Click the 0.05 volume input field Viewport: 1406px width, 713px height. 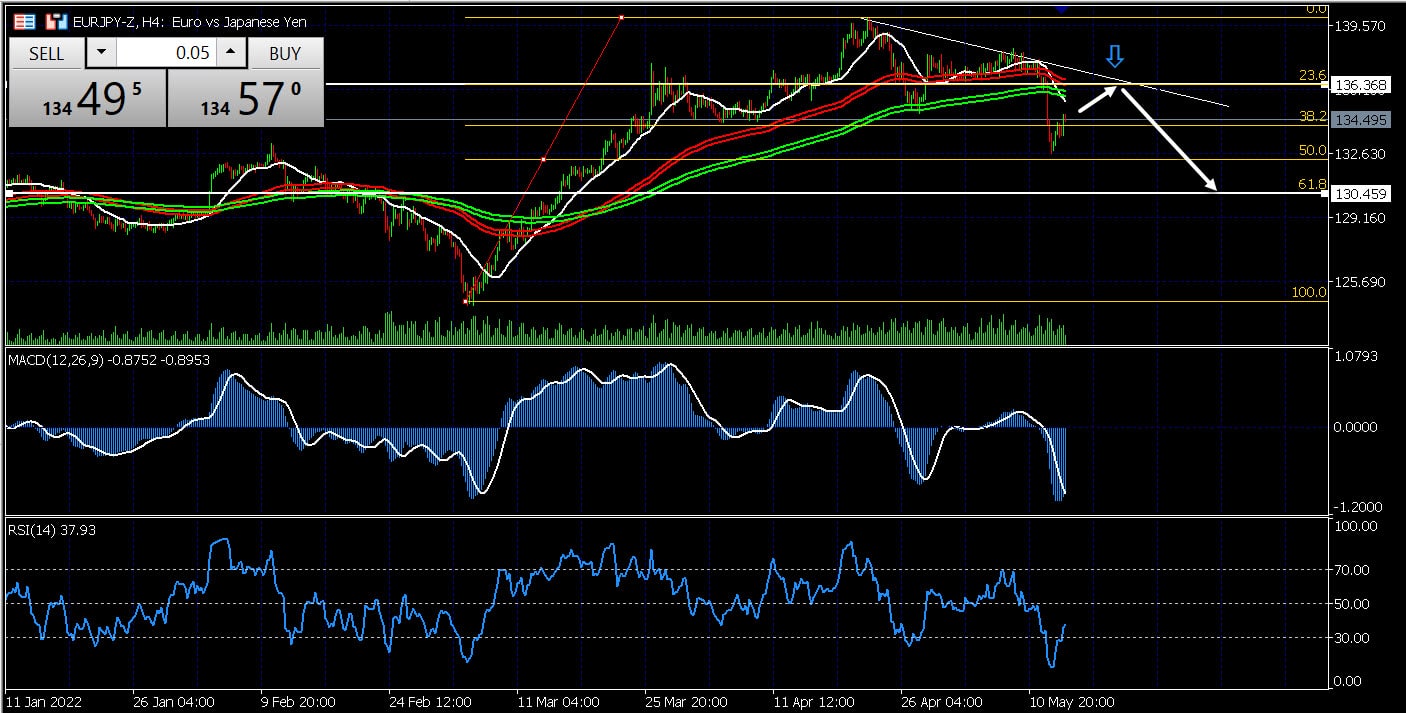(166, 53)
